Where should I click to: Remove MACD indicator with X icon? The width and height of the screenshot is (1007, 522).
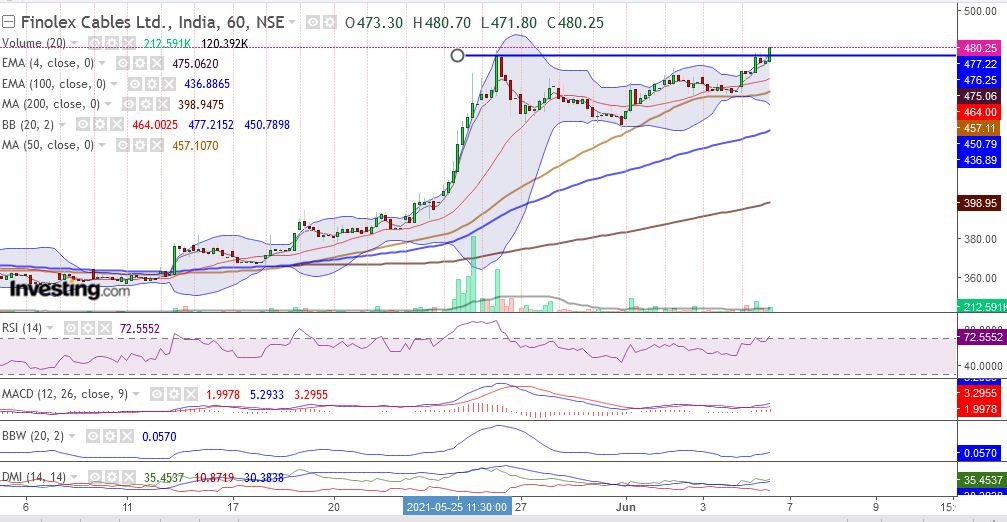coord(191,394)
